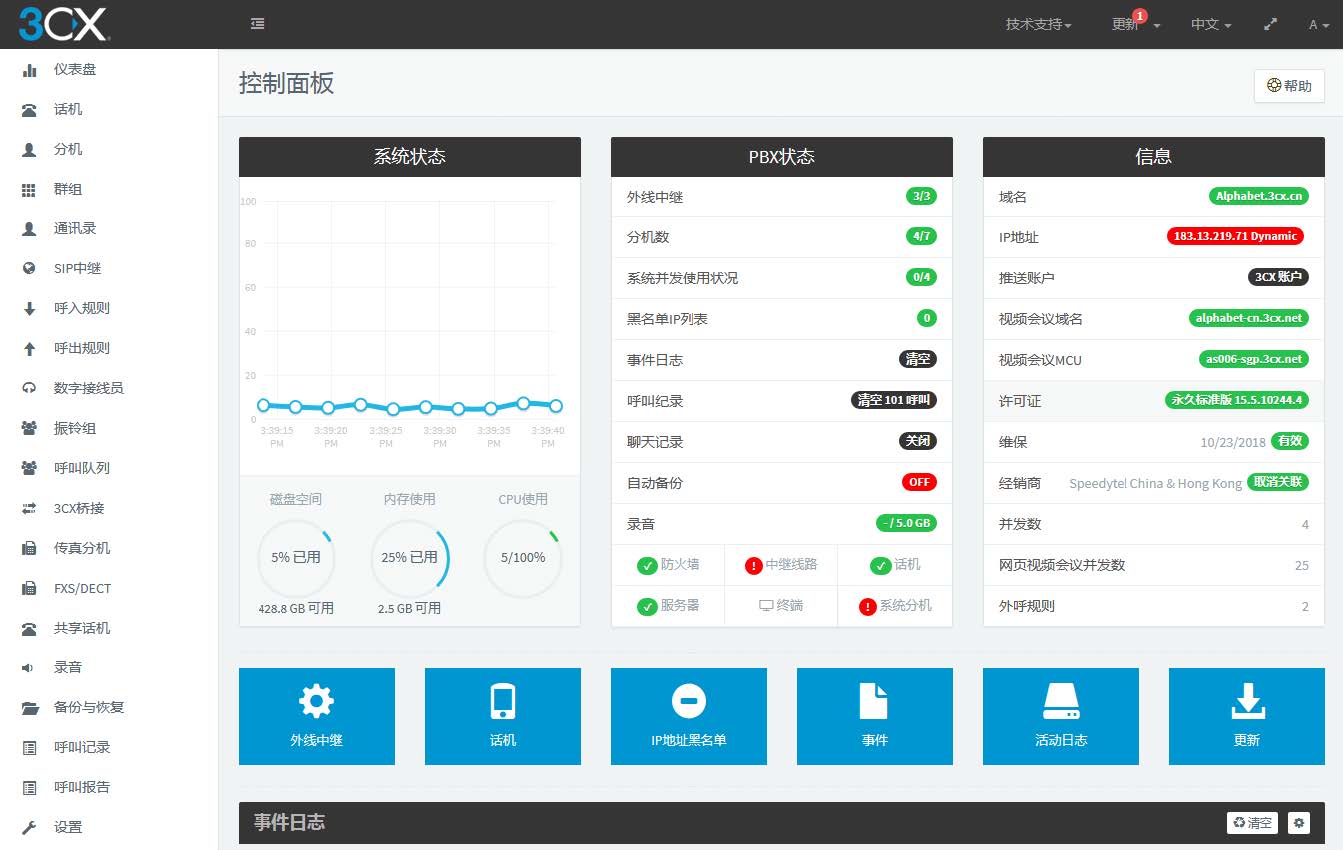The width and height of the screenshot is (1343, 850).
Task: Open 呼叫队列 from the sidebar icon
Action: pos(27,468)
